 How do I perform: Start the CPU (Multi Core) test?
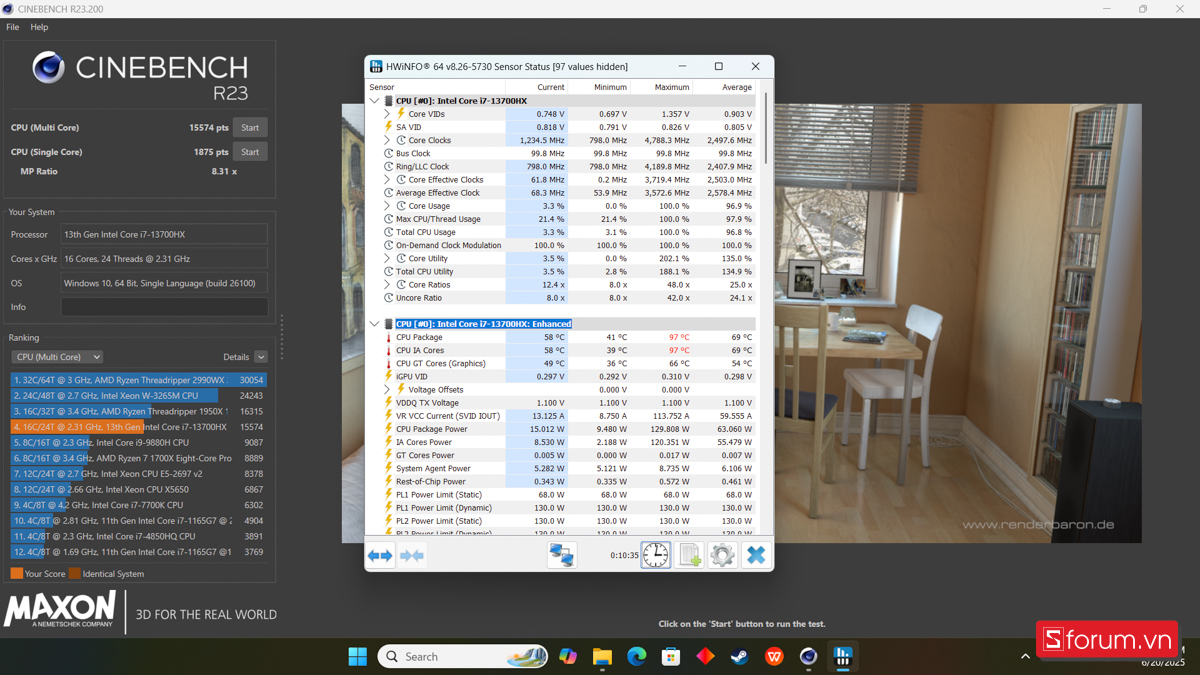[250, 128]
